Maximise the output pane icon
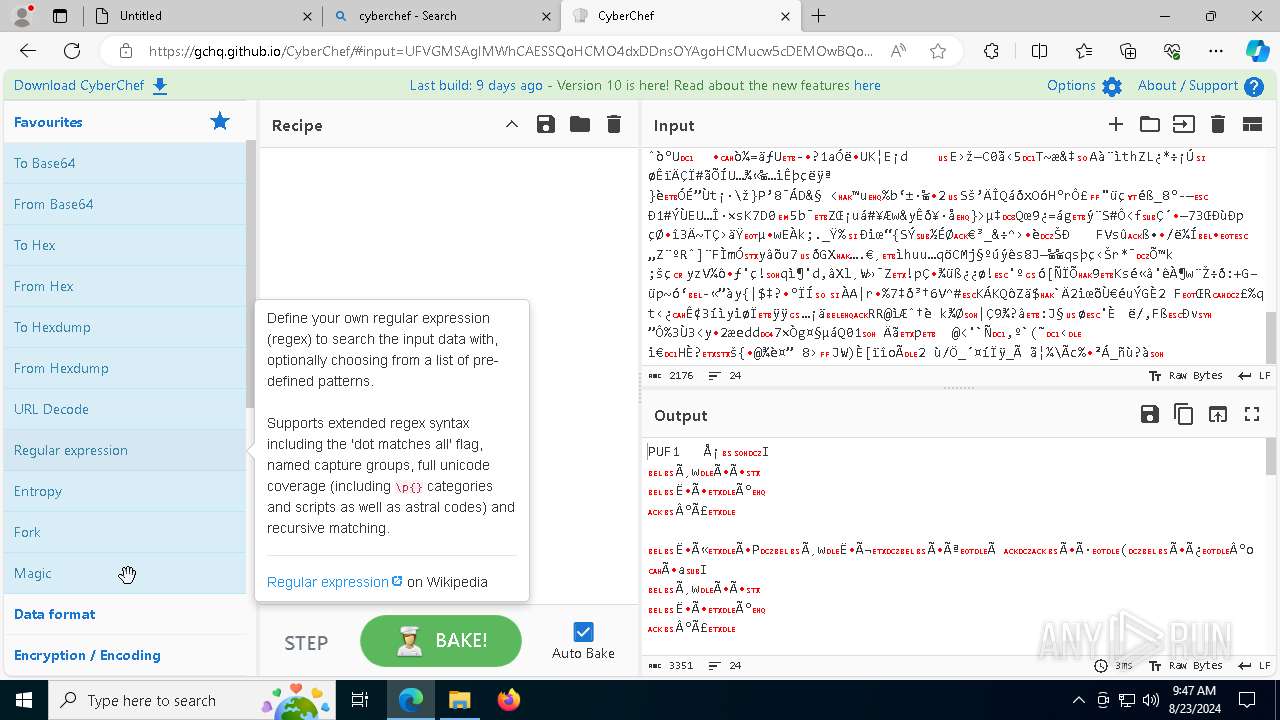Image resolution: width=1280 pixels, height=720 pixels. (1252, 415)
